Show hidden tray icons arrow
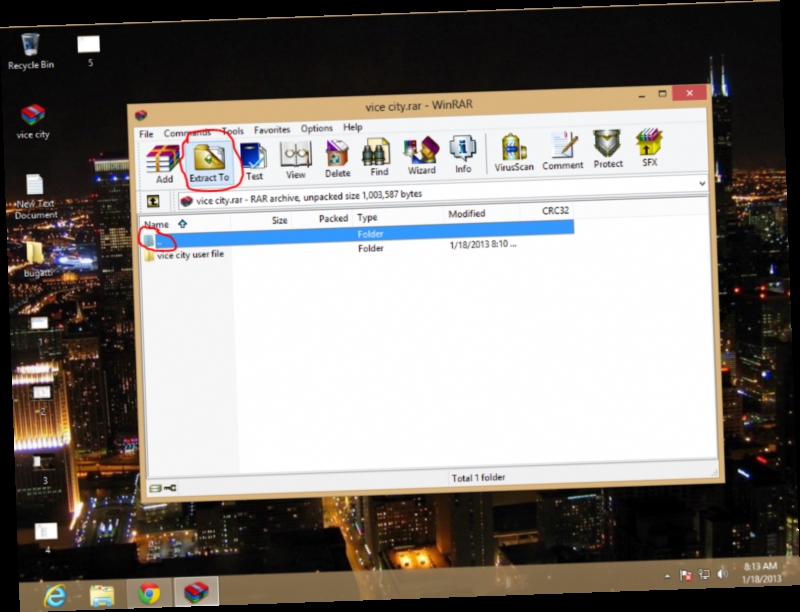 [x=667, y=576]
